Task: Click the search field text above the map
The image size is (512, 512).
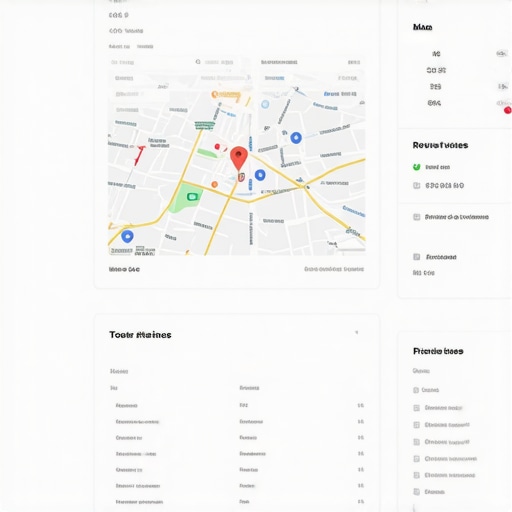Action: 219,62
